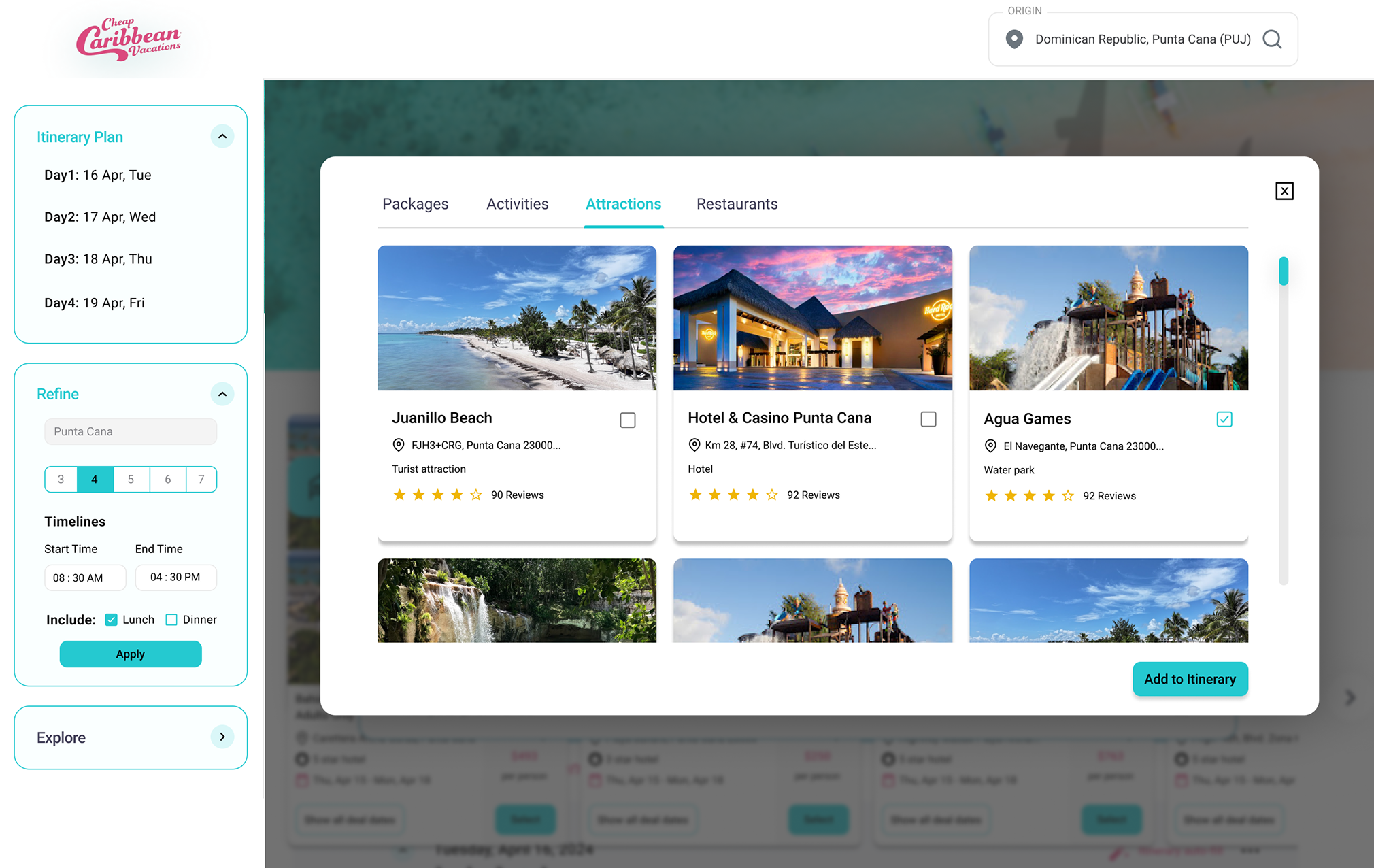The image size is (1374, 868).
Task: Choose 7 in the day count selector
Action: coord(201,479)
